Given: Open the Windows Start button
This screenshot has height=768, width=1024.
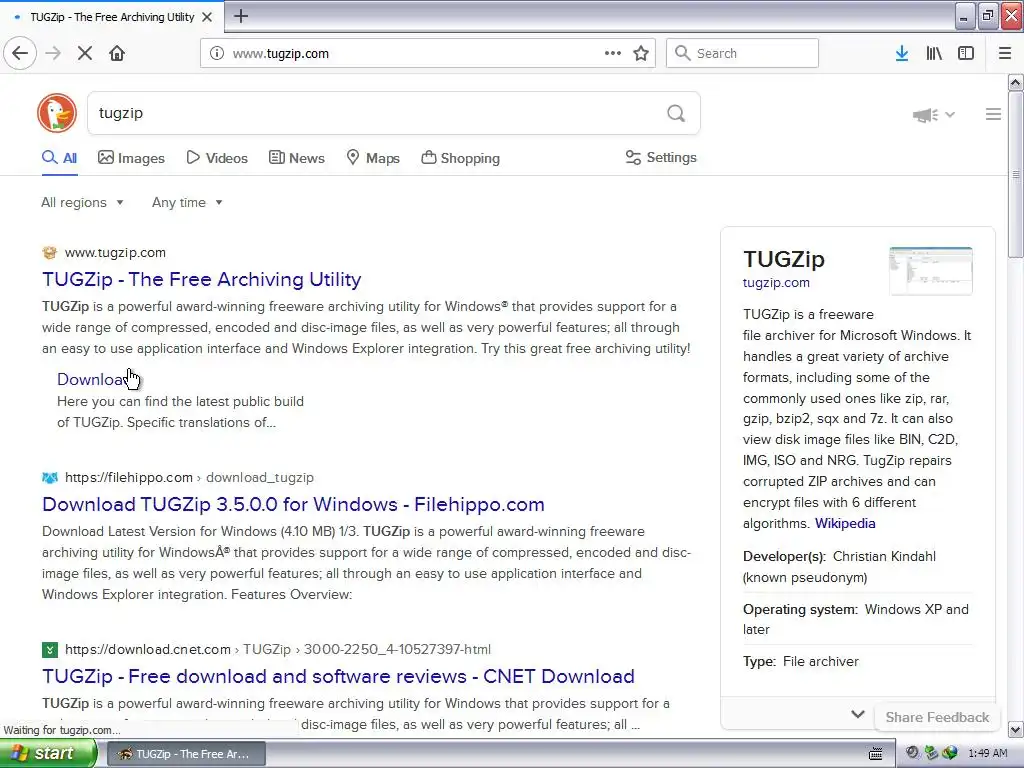Looking at the screenshot, I should 47,754.
